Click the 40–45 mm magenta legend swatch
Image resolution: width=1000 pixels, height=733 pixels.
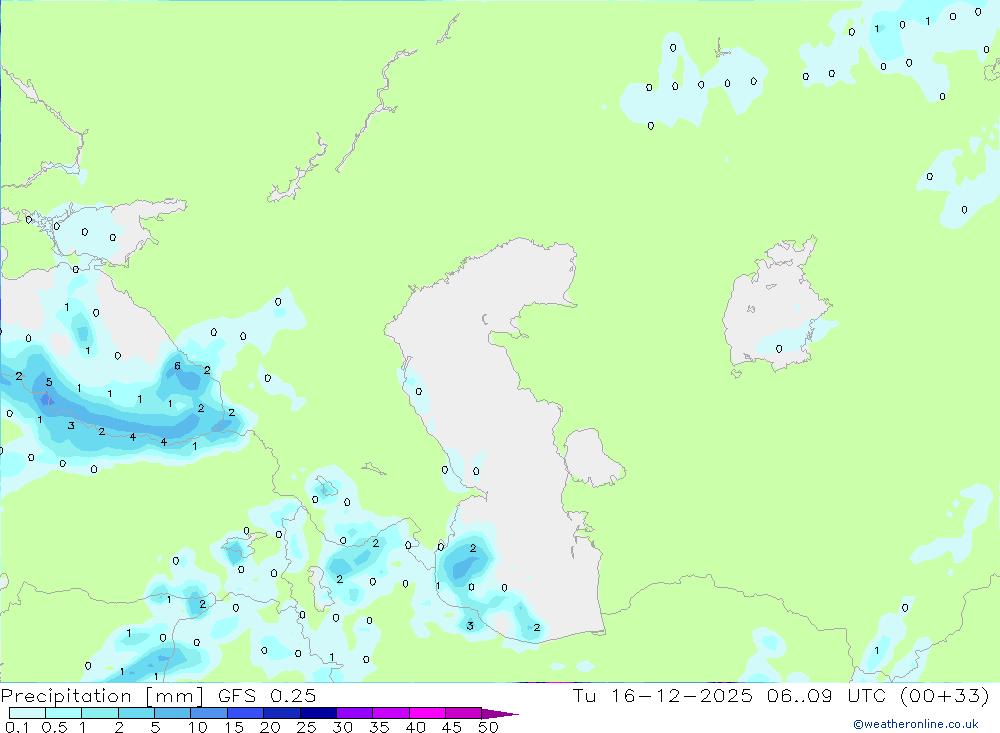(x=427, y=713)
